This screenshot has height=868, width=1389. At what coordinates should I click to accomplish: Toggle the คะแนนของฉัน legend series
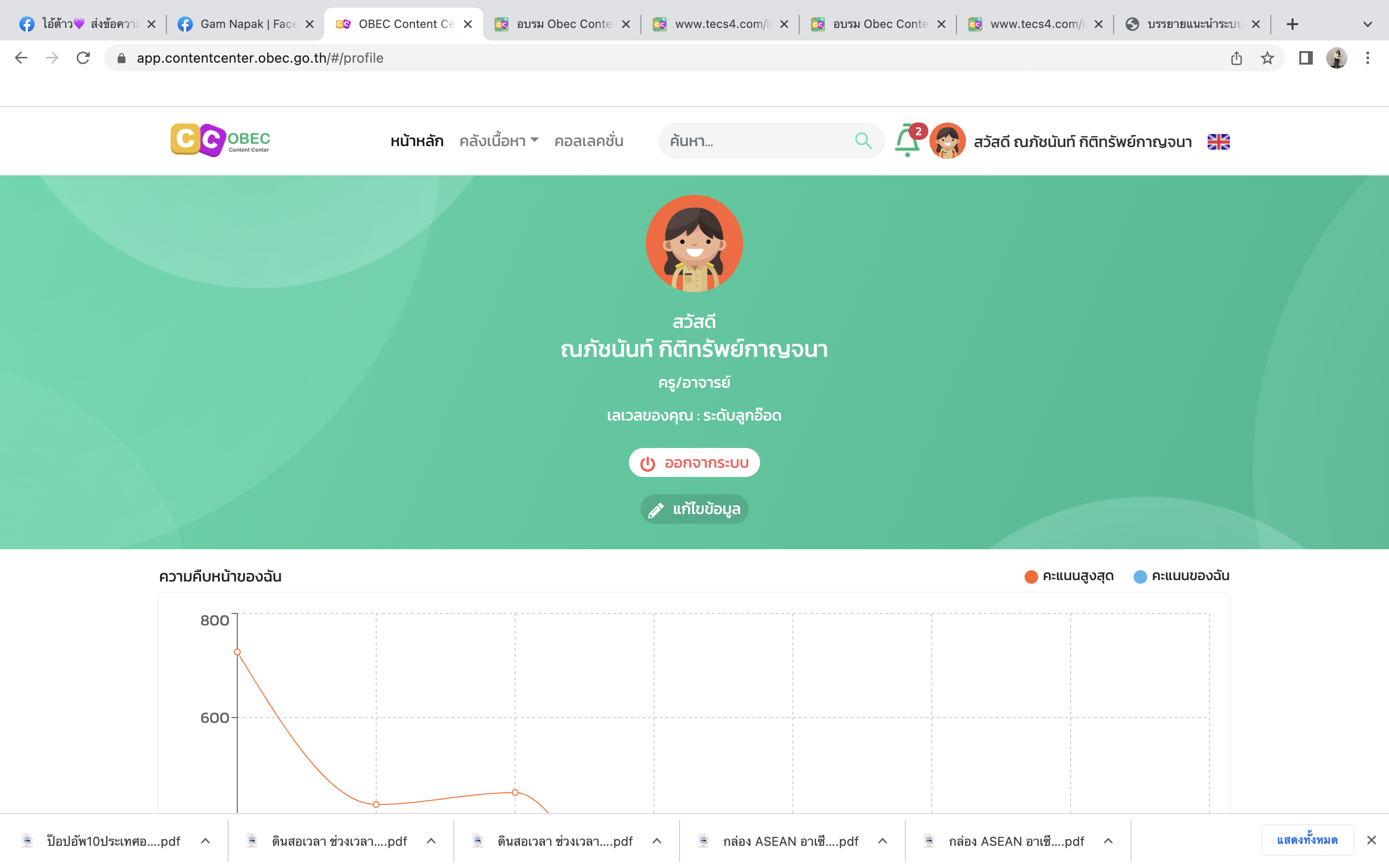[1181, 576]
